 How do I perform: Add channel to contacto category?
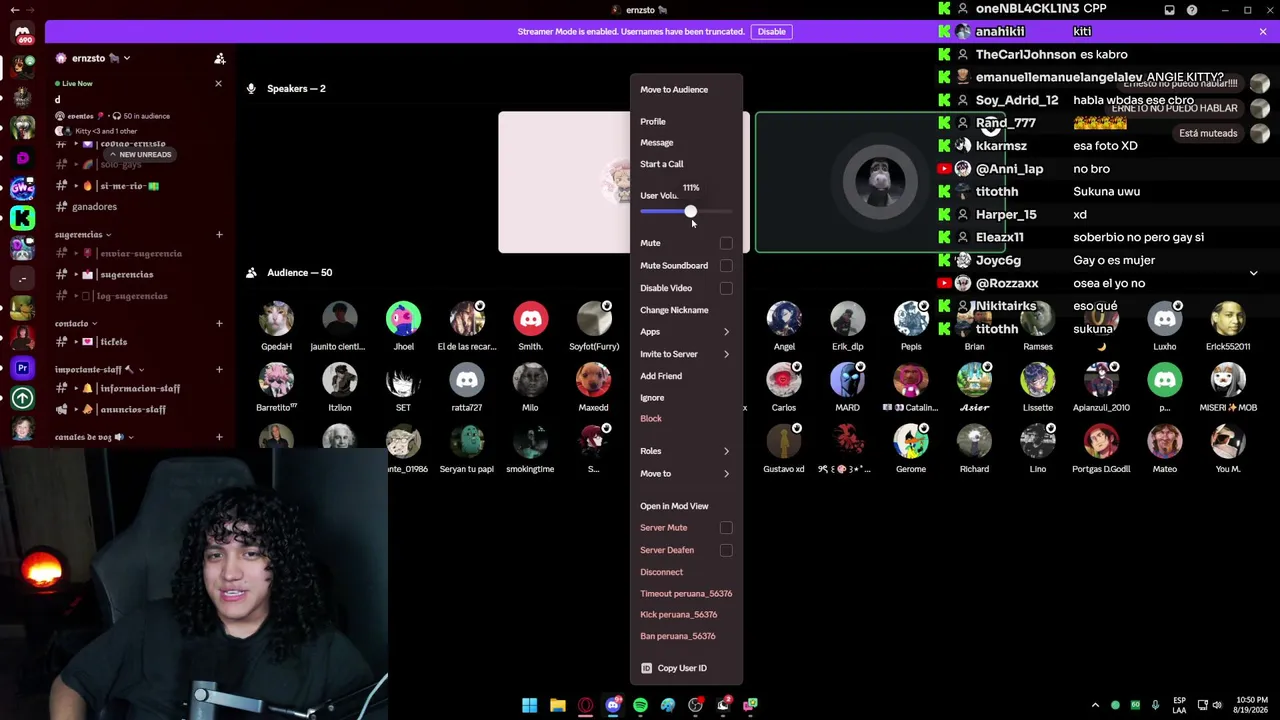[219, 324]
